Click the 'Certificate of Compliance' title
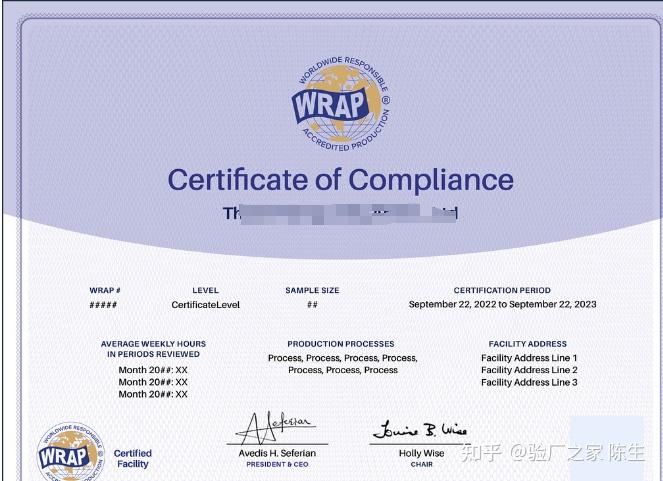 click(341, 180)
